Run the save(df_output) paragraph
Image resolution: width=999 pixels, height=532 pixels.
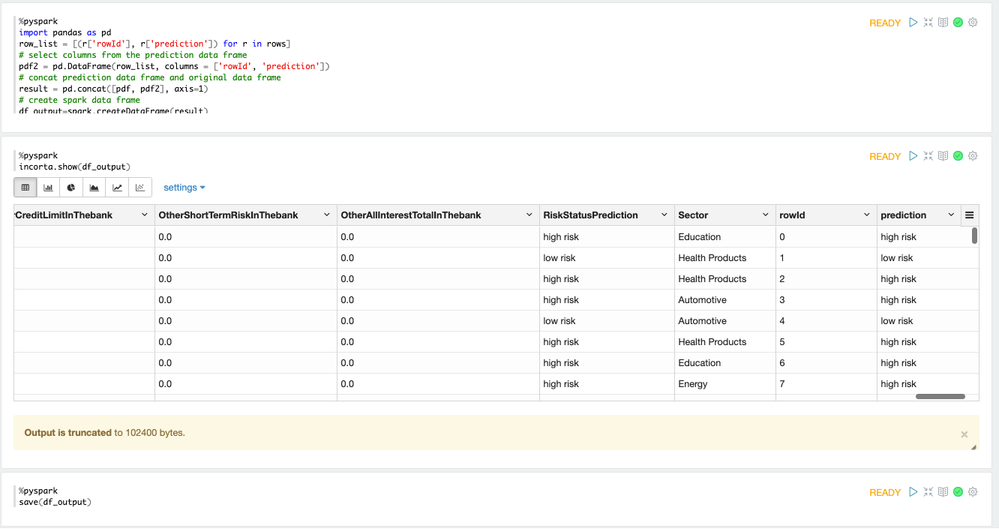[913, 492]
